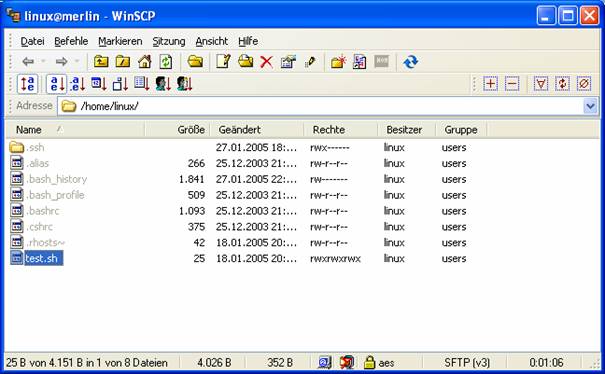Refresh directory with green document icon
Viewport: 605px width, 374px height.
point(166,62)
